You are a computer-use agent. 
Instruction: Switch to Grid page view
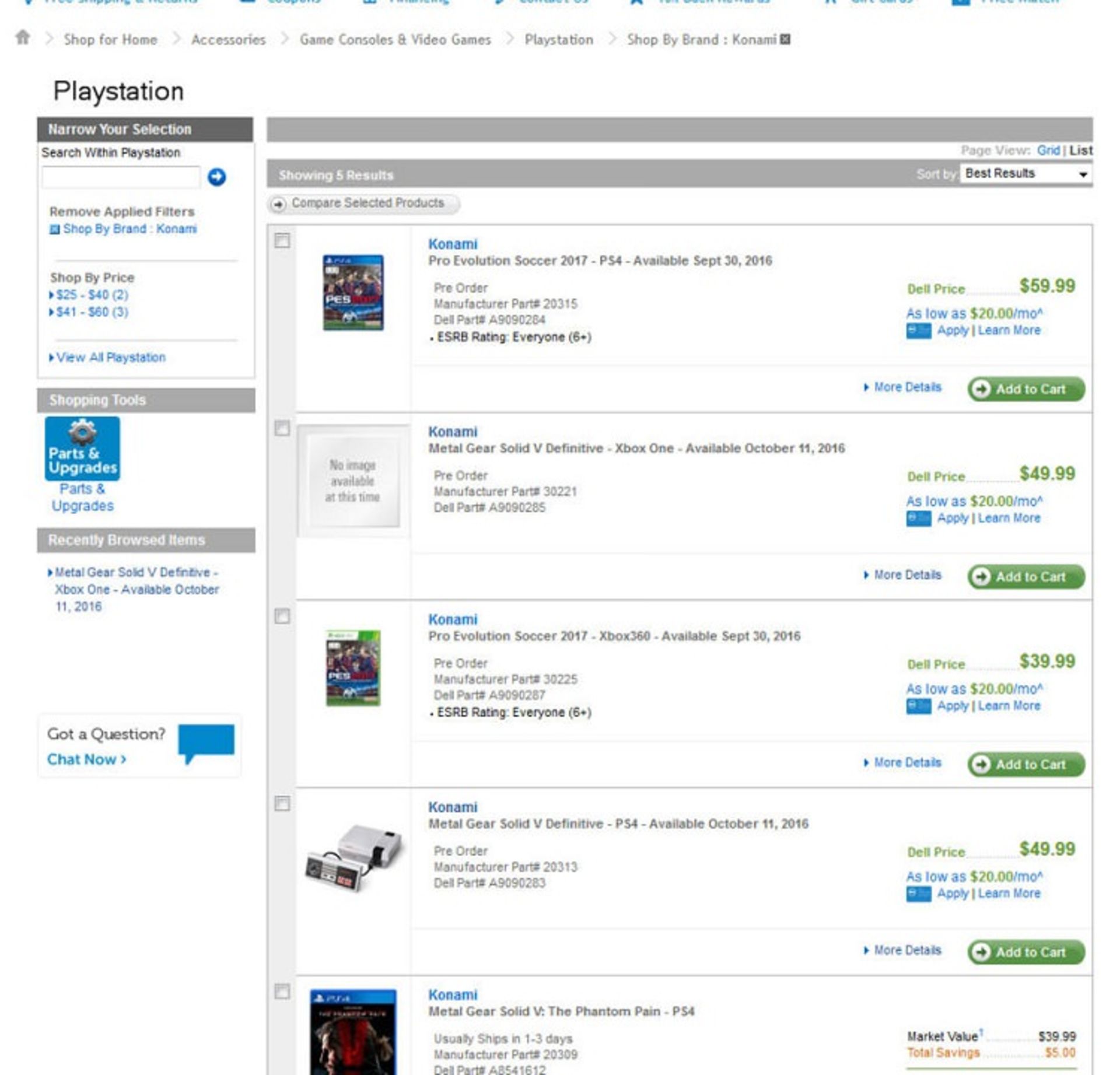tap(1048, 150)
